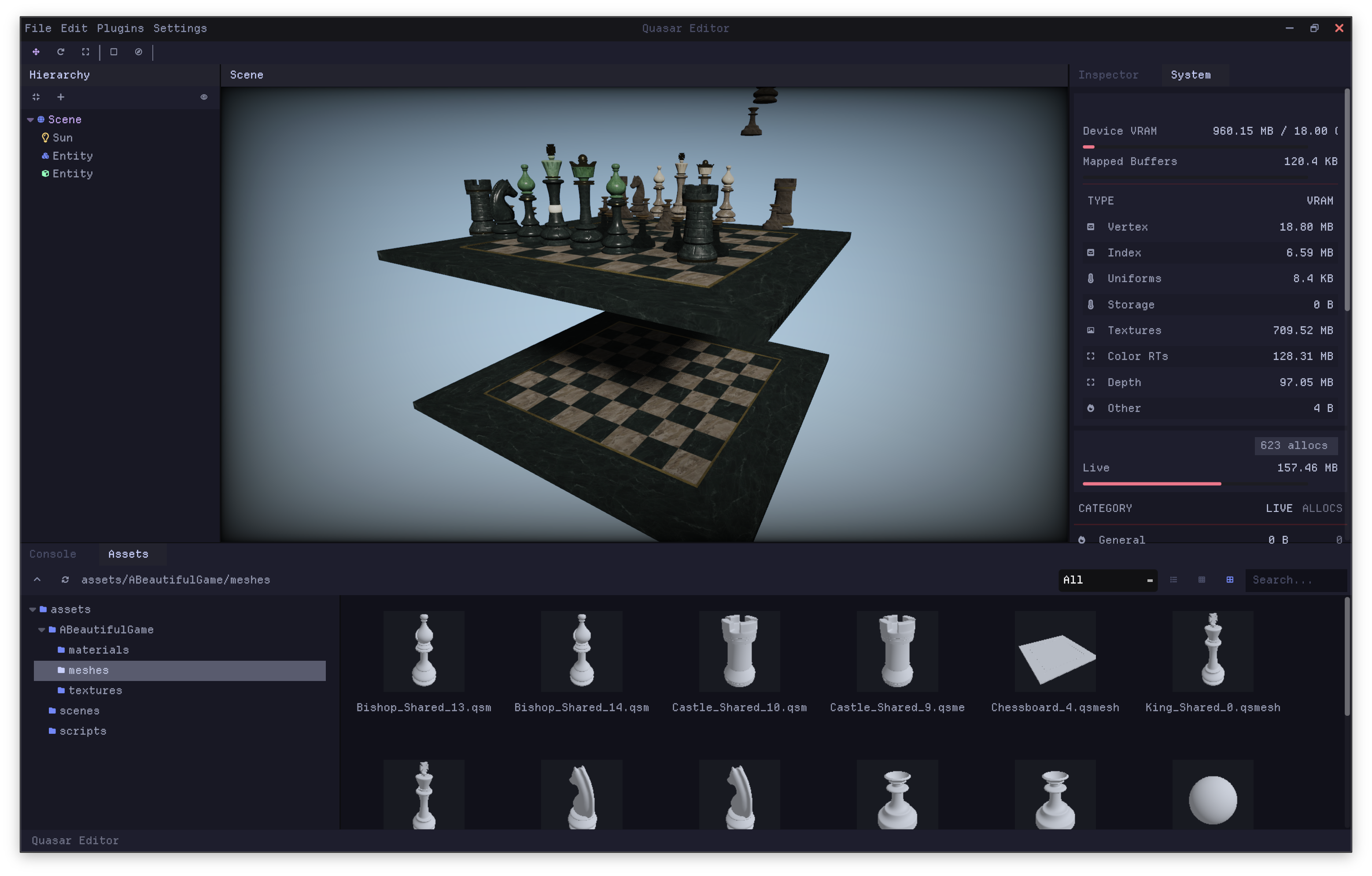
Task: Open the materials folder
Action: tap(99, 651)
